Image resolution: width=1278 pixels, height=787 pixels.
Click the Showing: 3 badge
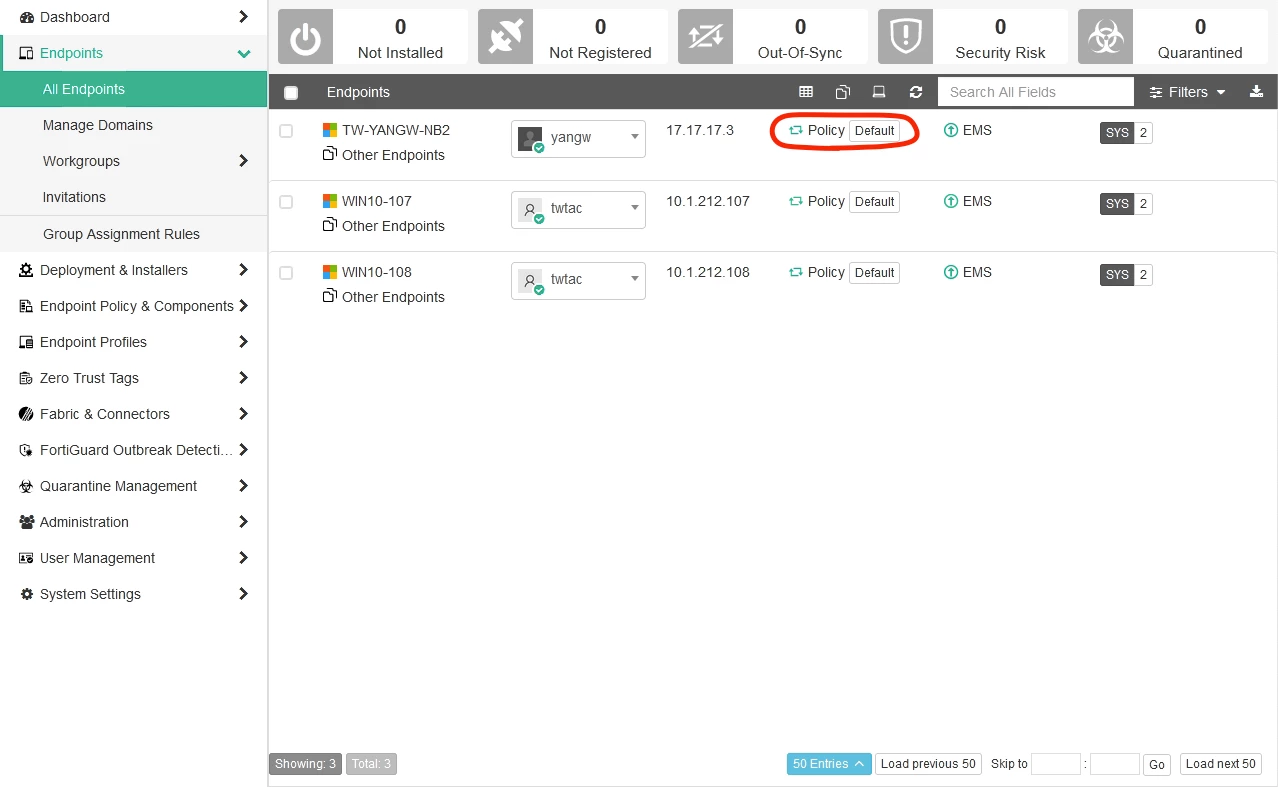pos(306,764)
